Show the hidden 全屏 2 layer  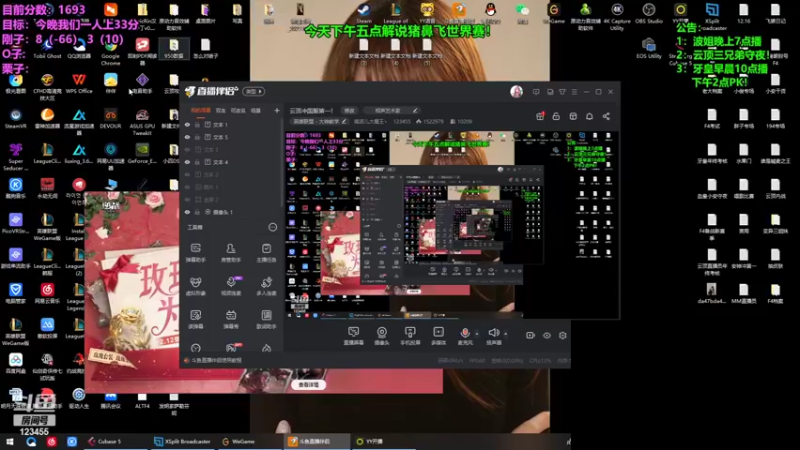(187, 199)
